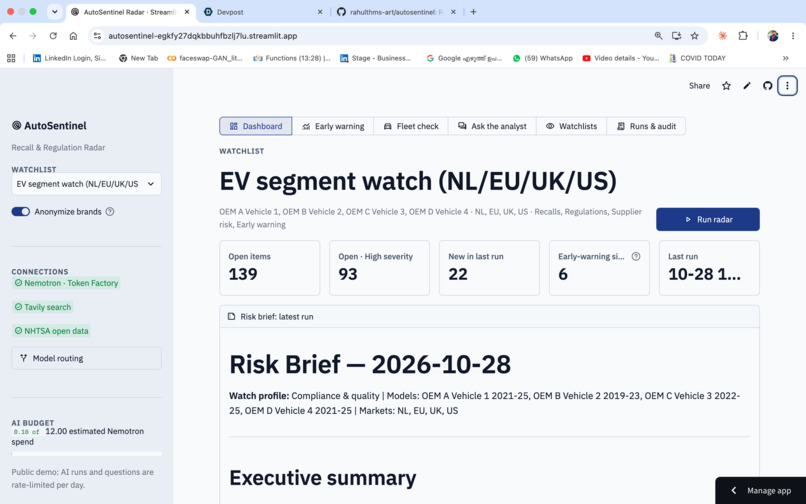Open the tab search dropdown arrow
The width and height of the screenshot is (806, 504).
click(x=54, y=11)
